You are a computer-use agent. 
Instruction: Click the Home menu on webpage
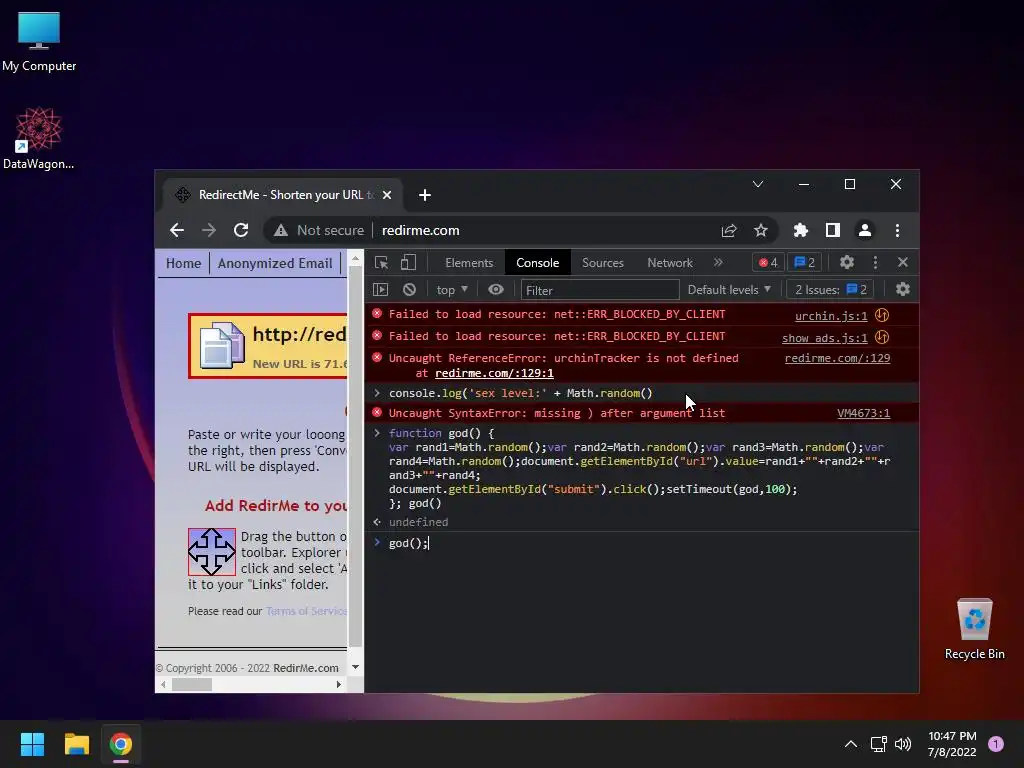tap(184, 263)
